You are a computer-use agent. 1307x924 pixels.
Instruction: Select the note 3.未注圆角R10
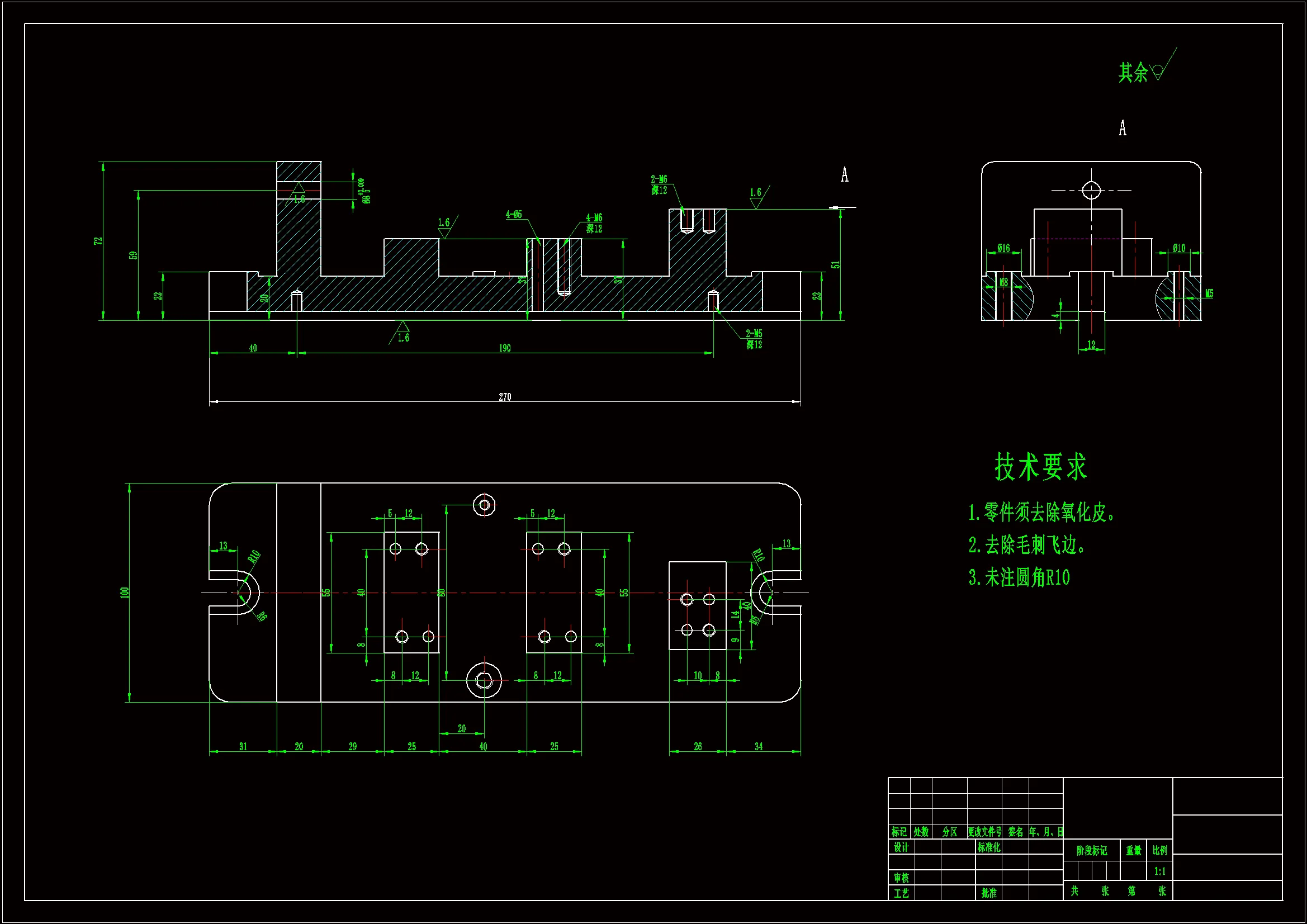1019,578
